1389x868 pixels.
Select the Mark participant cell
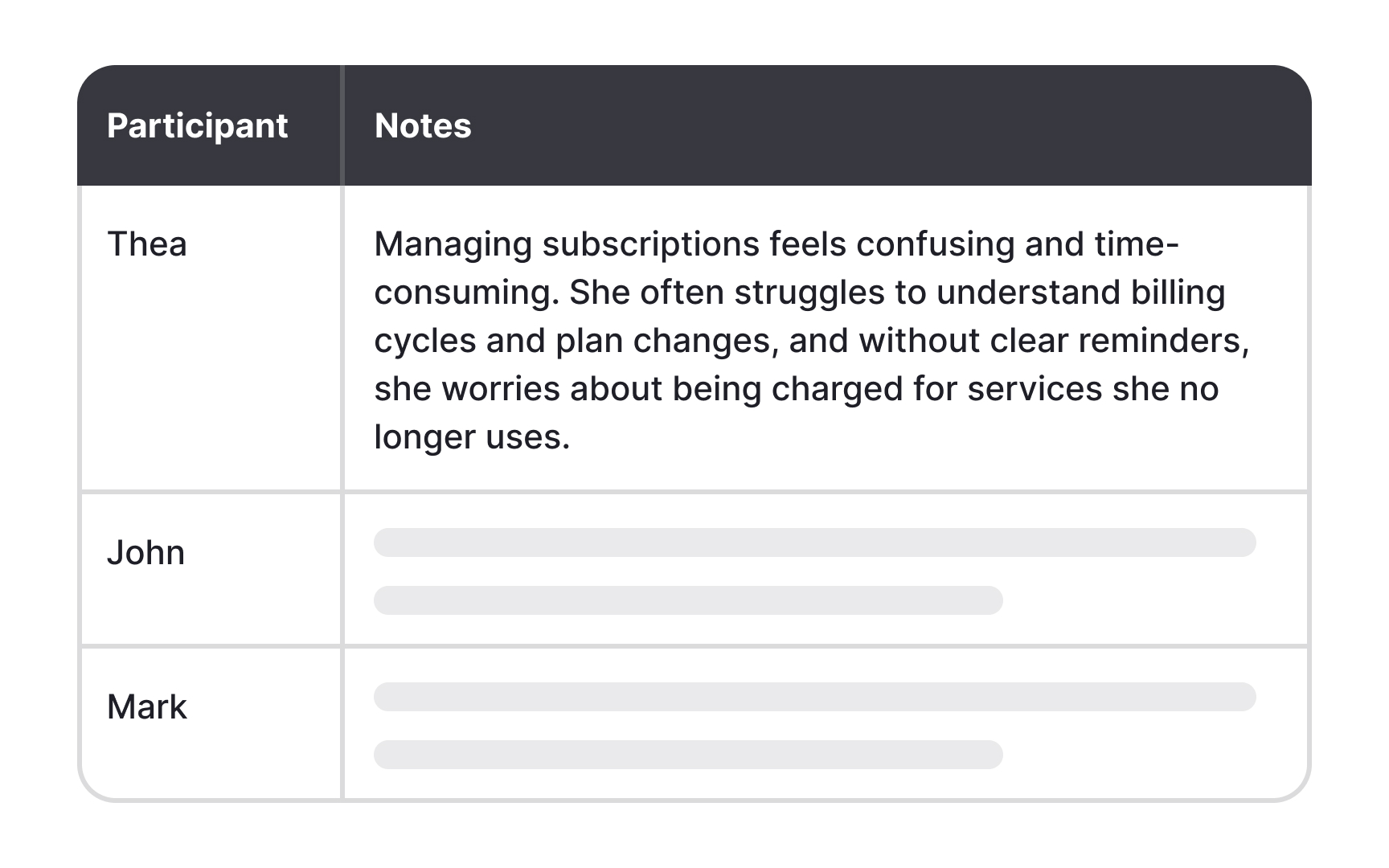pos(147,707)
